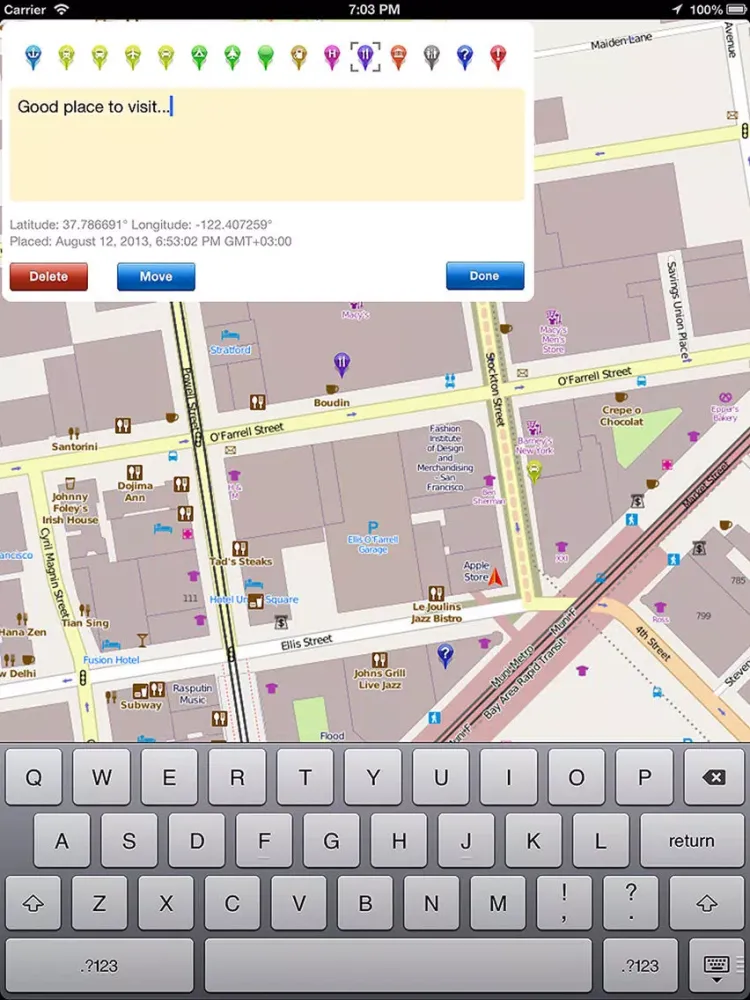
Task: Select the green camping tent pin
Action: pos(199,57)
